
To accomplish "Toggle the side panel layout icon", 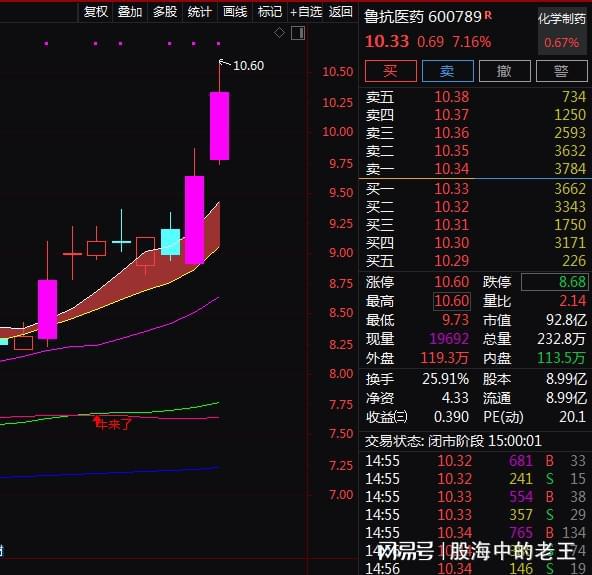I will [298, 33].
